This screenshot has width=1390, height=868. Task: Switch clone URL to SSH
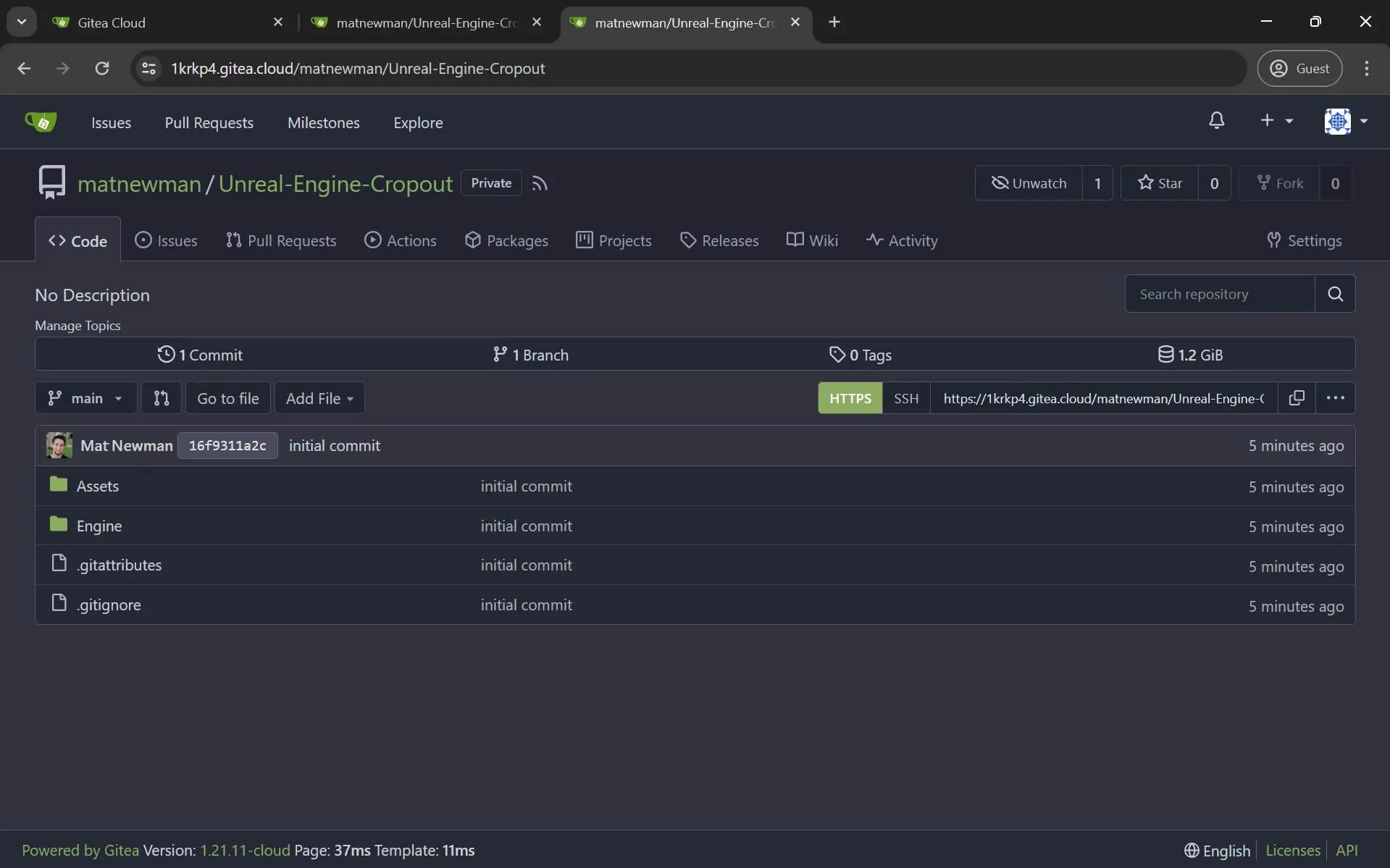coord(906,397)
